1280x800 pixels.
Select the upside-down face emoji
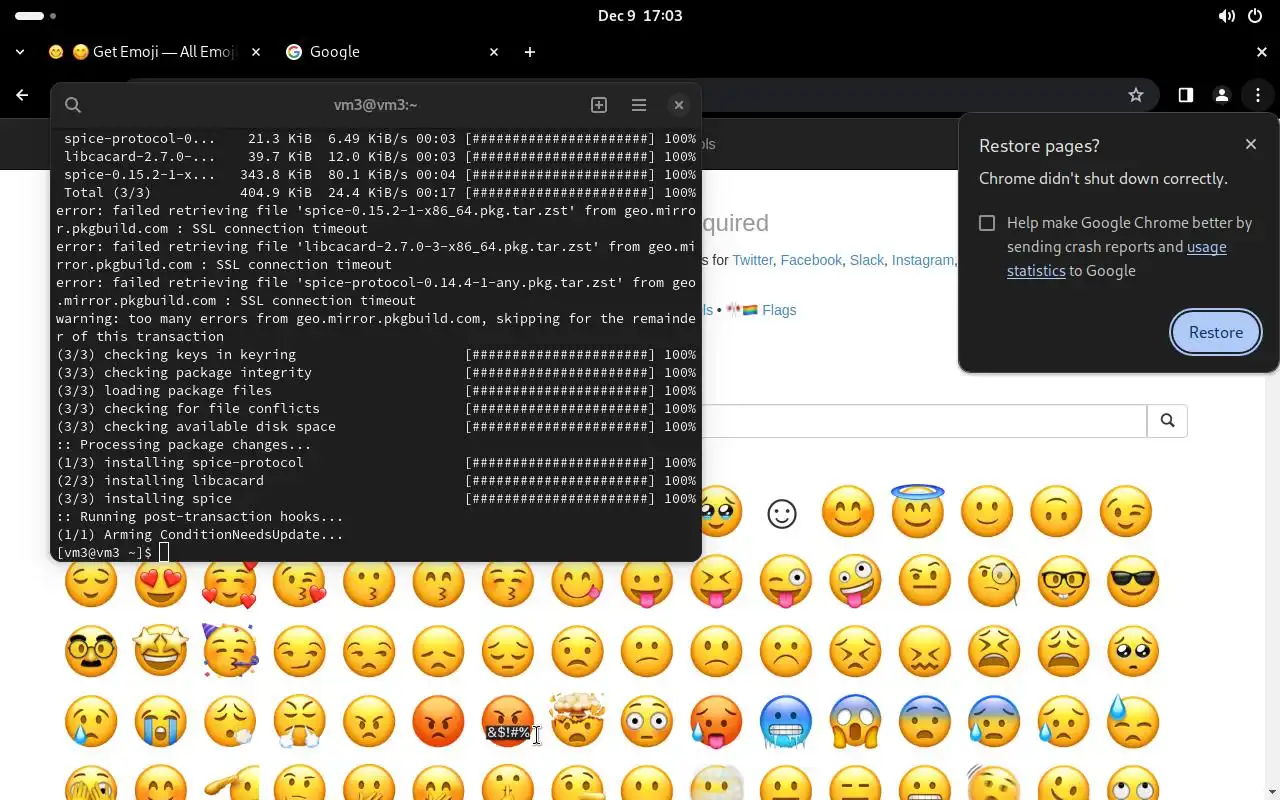(x=1056, y=511)
